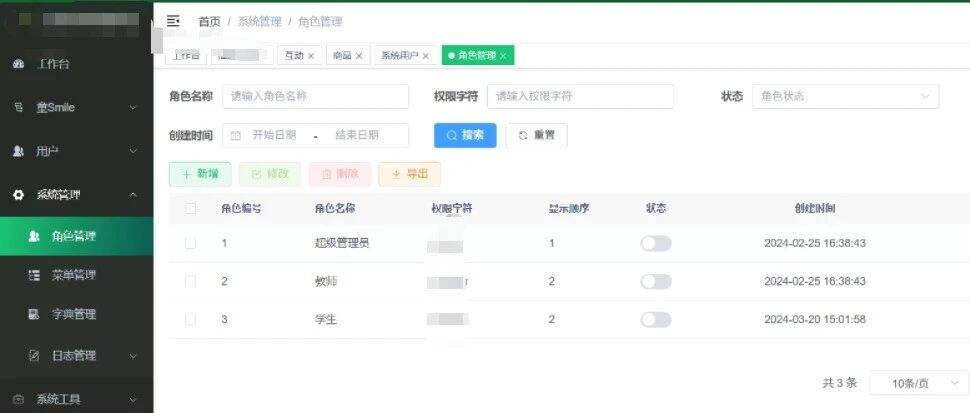Click the 系统工具 briefcase icon
Viewport: 970px width, 413px height.
(19, 399)
